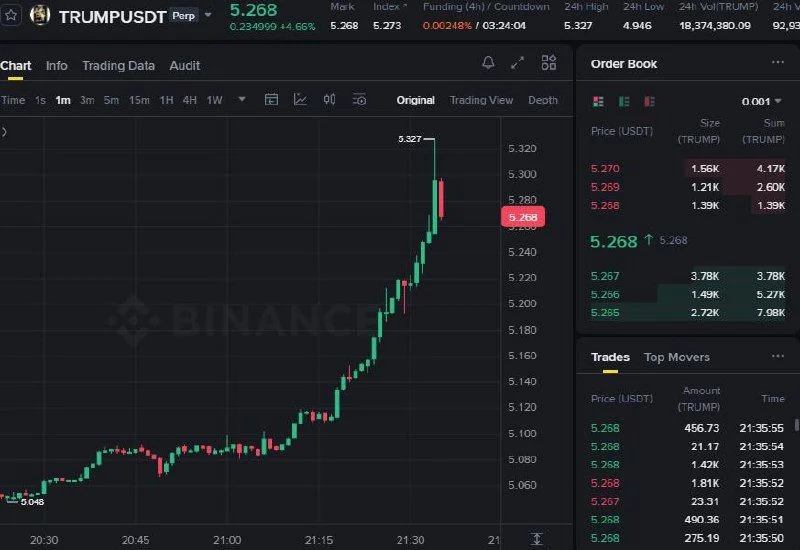800x550 pixels.
Task: Add TRUMPUSDT to favorites with star icon
Action: coord(11,16)
